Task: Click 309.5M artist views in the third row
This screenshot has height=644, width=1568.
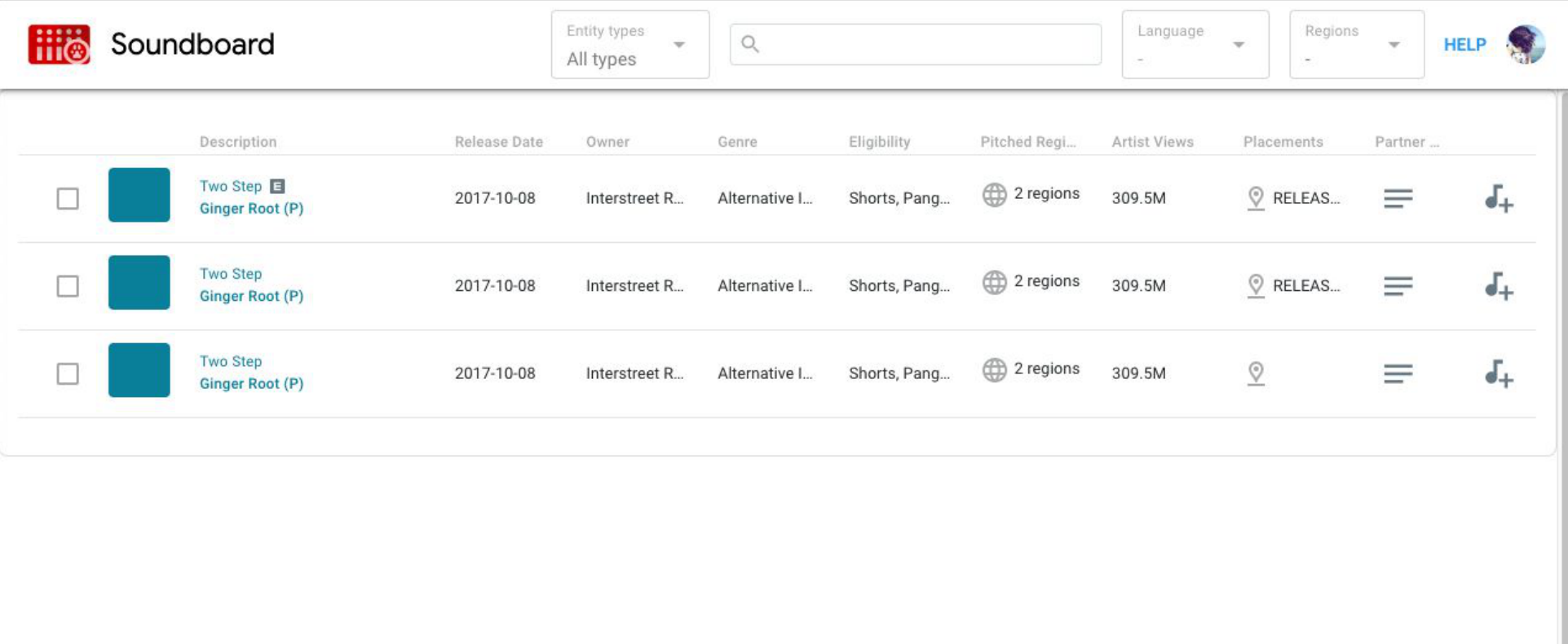Action: (x=1138, y=373)
